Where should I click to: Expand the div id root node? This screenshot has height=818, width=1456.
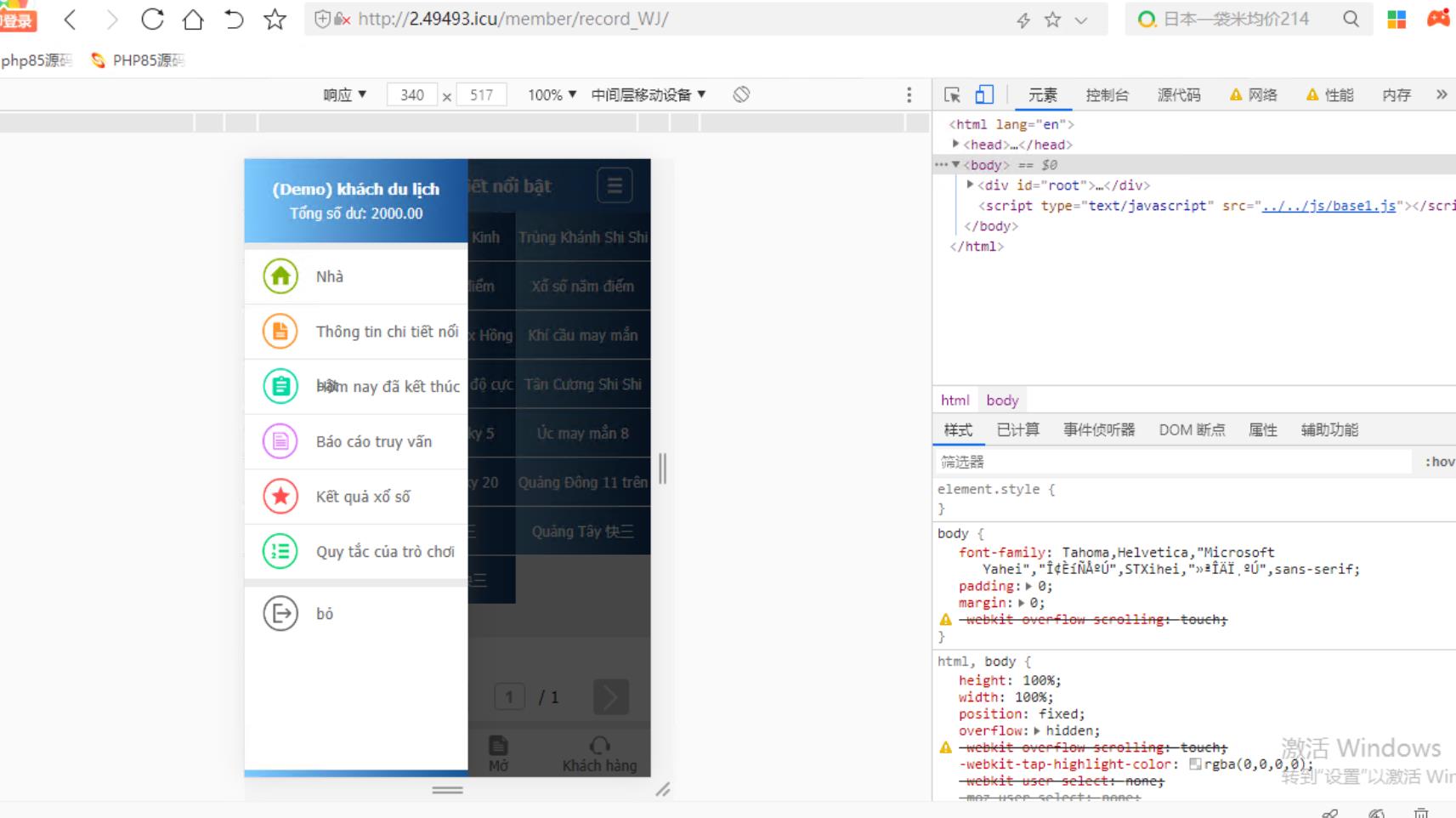click(970, 185)
